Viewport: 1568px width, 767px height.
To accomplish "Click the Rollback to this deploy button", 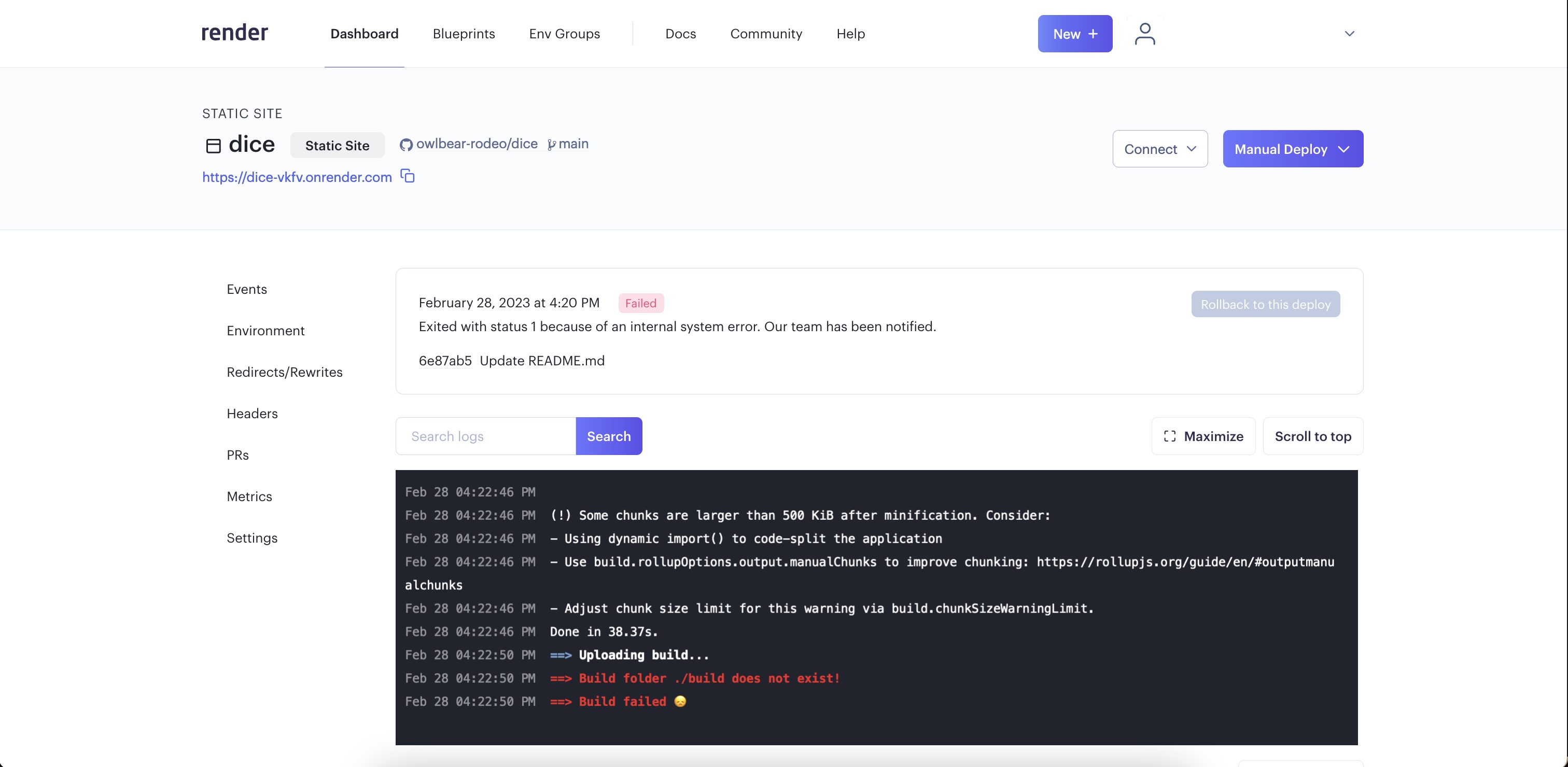I will pyautogui.click(x=1265, y=304).
